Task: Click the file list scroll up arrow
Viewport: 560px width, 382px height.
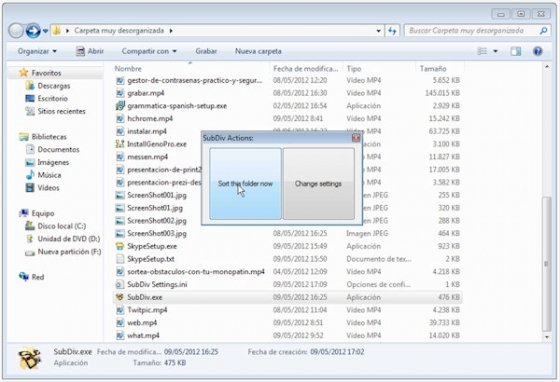Action: [x=547, y=67]
